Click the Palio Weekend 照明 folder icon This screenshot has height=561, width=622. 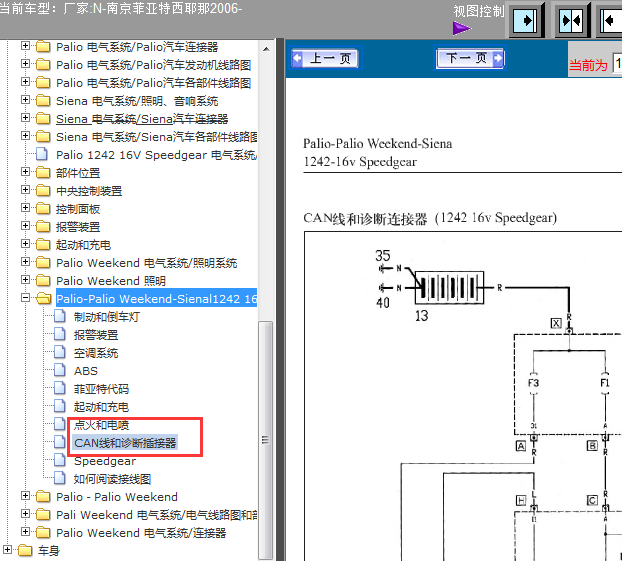43,280
